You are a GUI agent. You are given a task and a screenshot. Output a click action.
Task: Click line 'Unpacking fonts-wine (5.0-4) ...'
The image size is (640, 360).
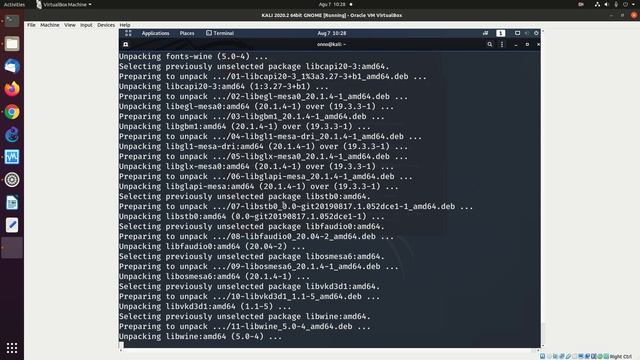[x=193, y=56]
